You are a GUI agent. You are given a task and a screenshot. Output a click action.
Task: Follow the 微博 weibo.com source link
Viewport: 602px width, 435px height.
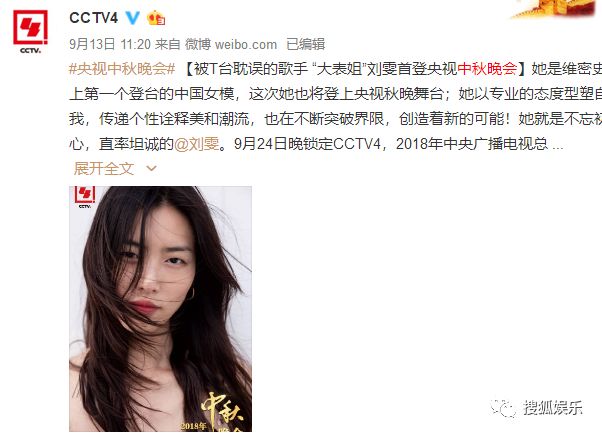(231, 44)
